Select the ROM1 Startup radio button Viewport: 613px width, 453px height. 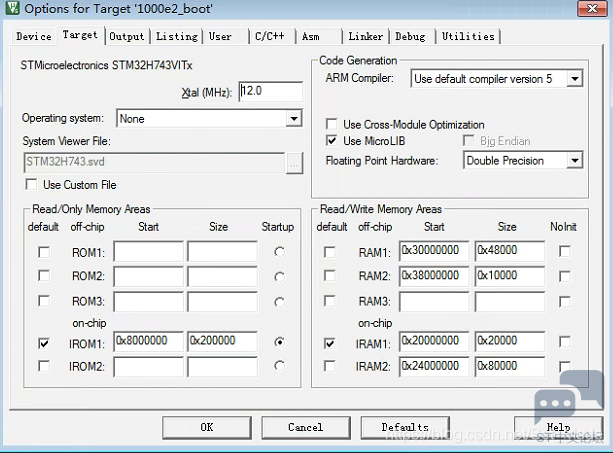(279, 252)
